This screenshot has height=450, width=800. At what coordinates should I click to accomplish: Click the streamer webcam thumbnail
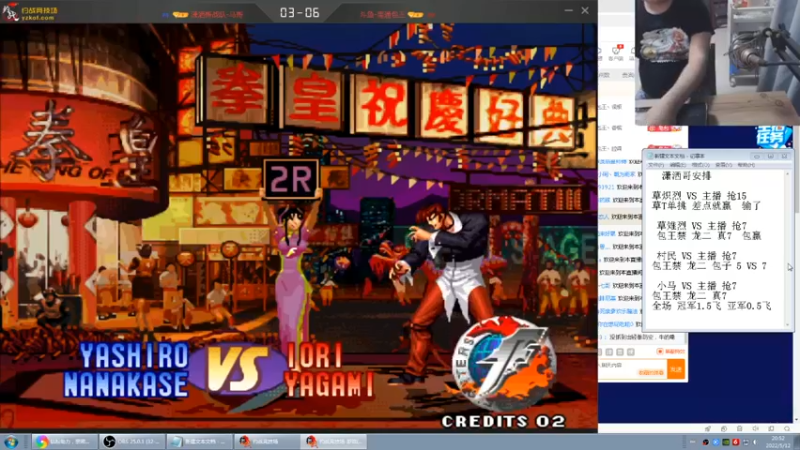pos(717,62)
